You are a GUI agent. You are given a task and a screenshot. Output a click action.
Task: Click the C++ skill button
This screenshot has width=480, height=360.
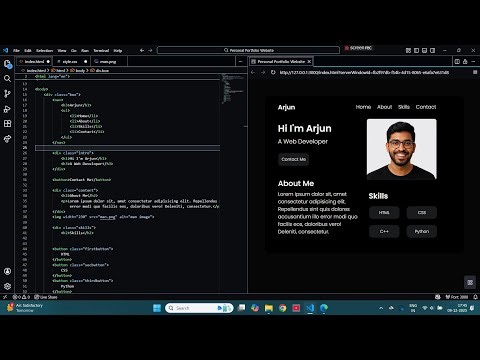pyautogui.click(x=384, y=231)
